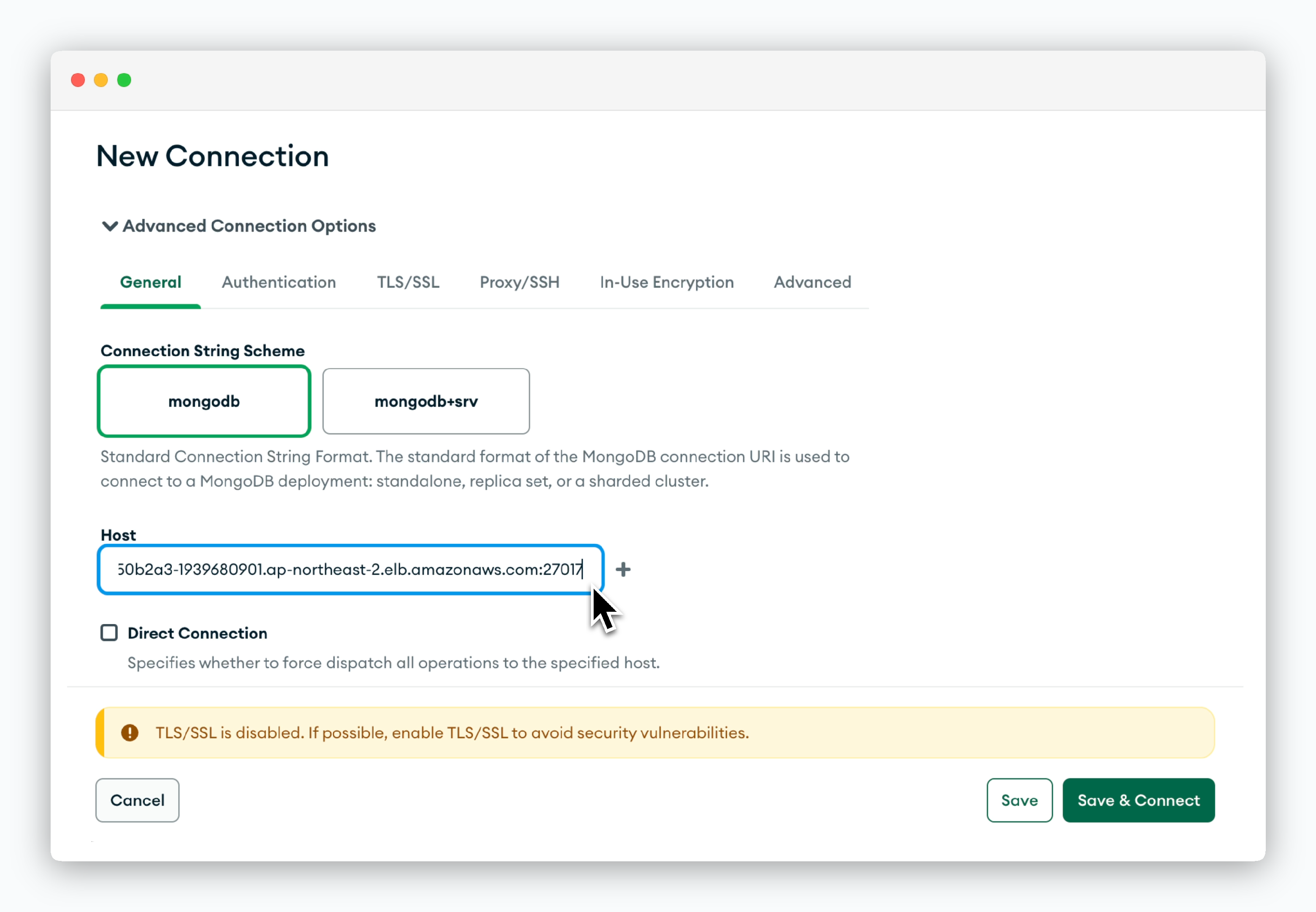This screenshot has width=1316, height=912.
Task: Add another host with plus icon
Action: pyautogui.click(x=623, y=570)
